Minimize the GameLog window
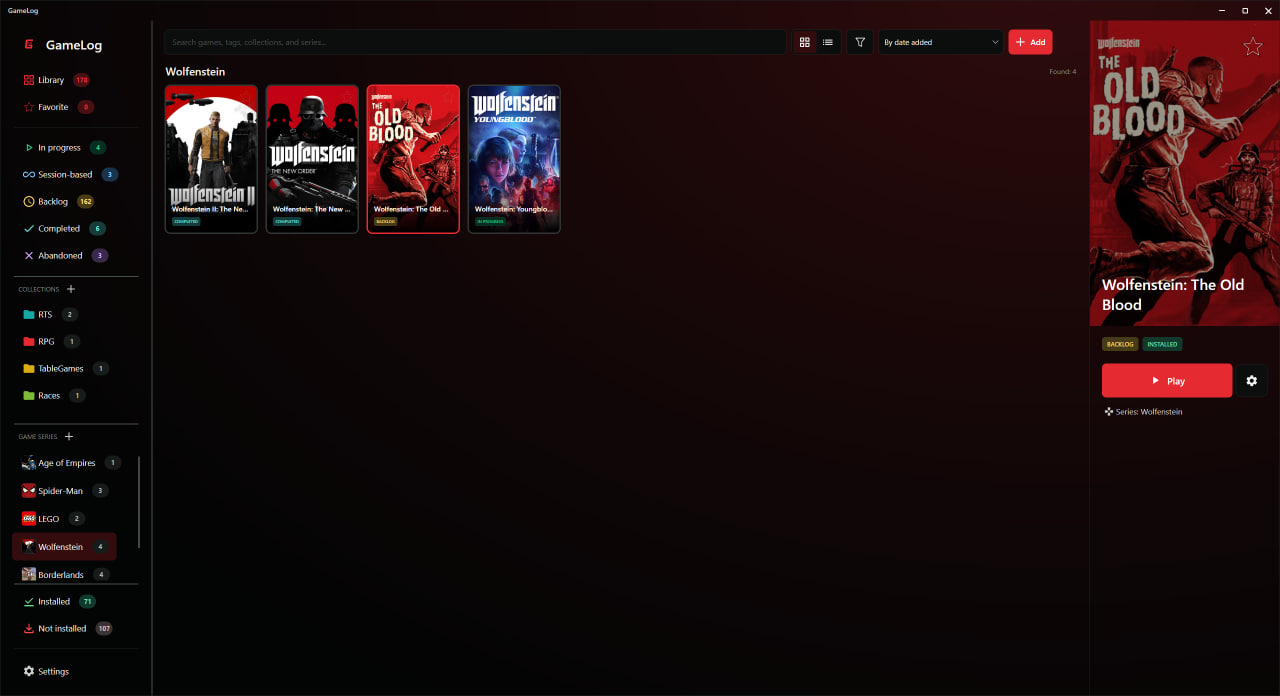Screen dimensions: 1280x696 coord(1223,10)
